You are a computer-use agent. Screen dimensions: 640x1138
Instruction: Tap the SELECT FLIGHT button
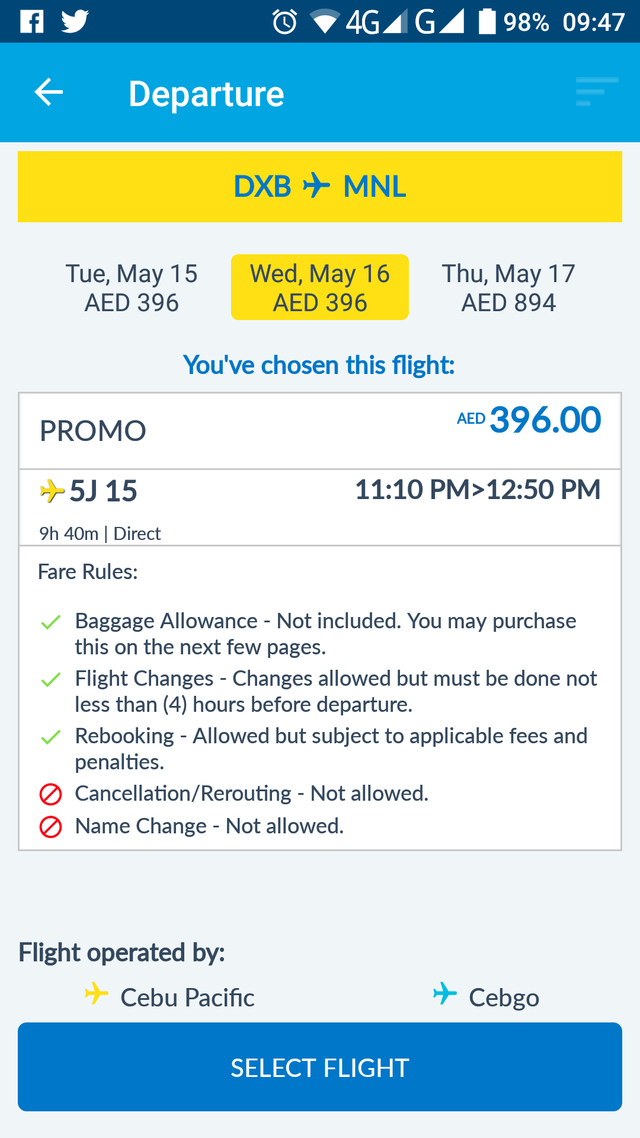[320, 1067]
